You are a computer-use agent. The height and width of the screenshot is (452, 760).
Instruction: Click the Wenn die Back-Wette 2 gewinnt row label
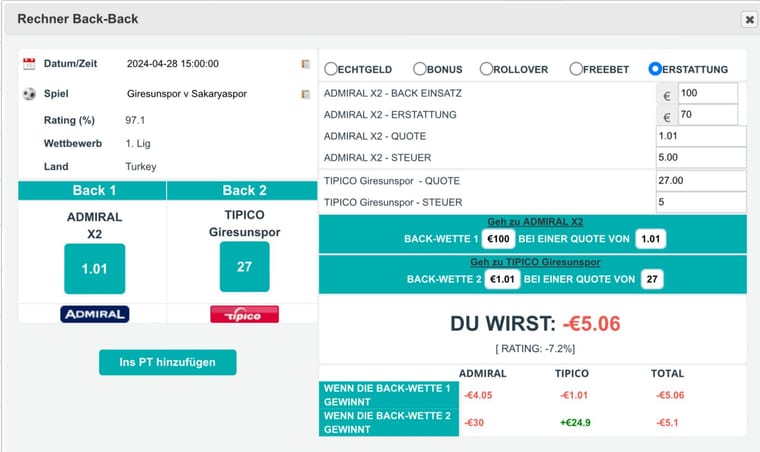(x=389, y=422)
